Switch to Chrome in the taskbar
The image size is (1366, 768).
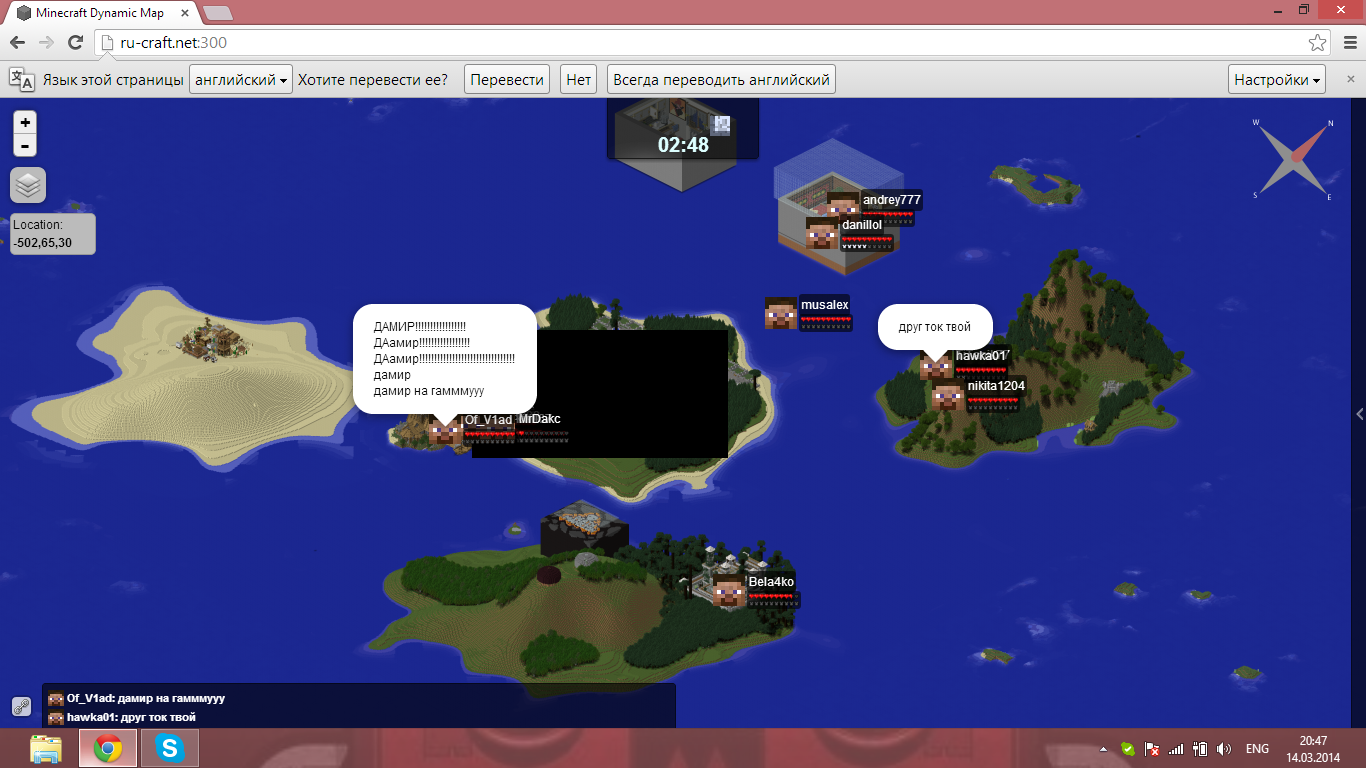click(x=108, y=748)
